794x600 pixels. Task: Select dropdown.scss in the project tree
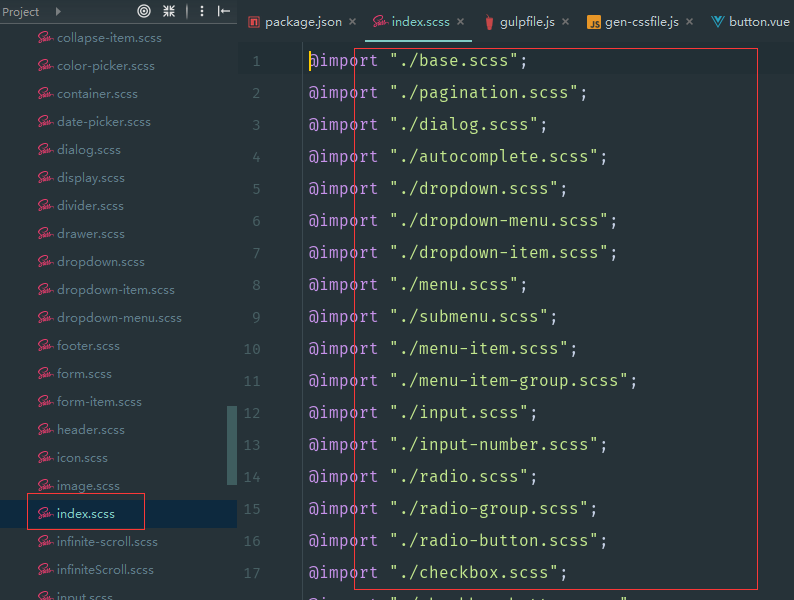tap(101, 262)
